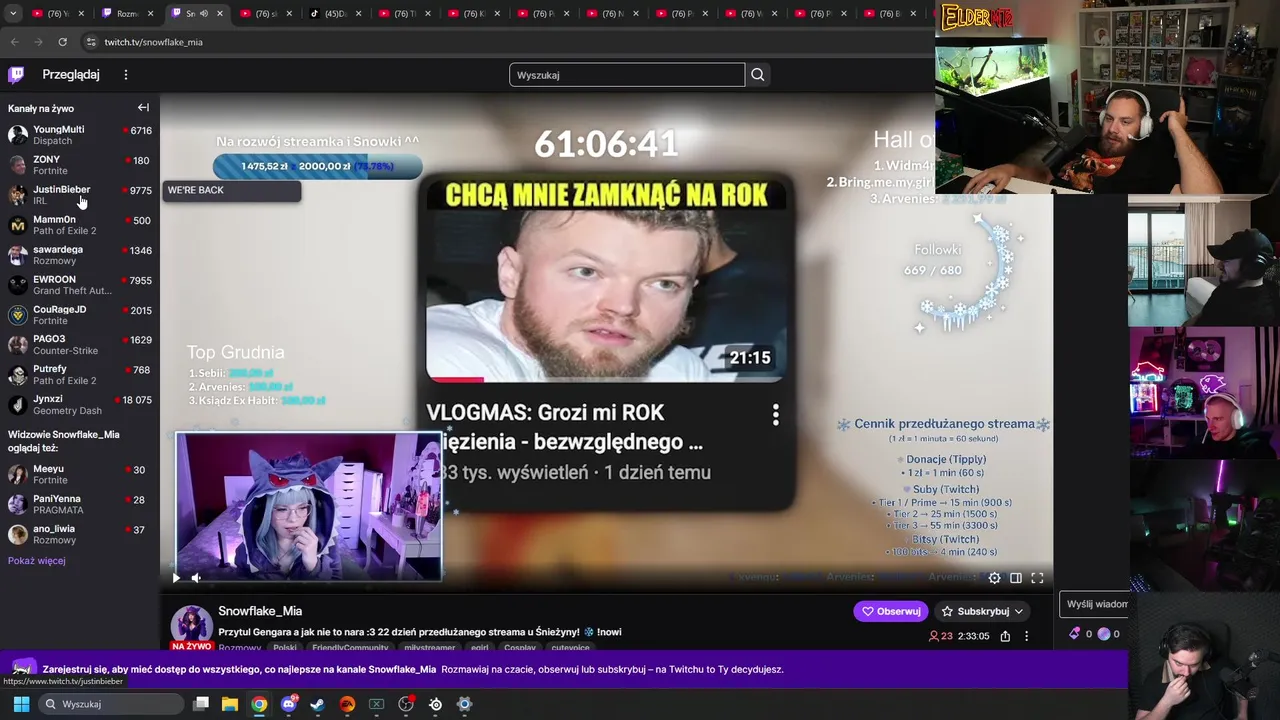View site information icon in address bar
1280x720 pixels.
pos(91,42)
